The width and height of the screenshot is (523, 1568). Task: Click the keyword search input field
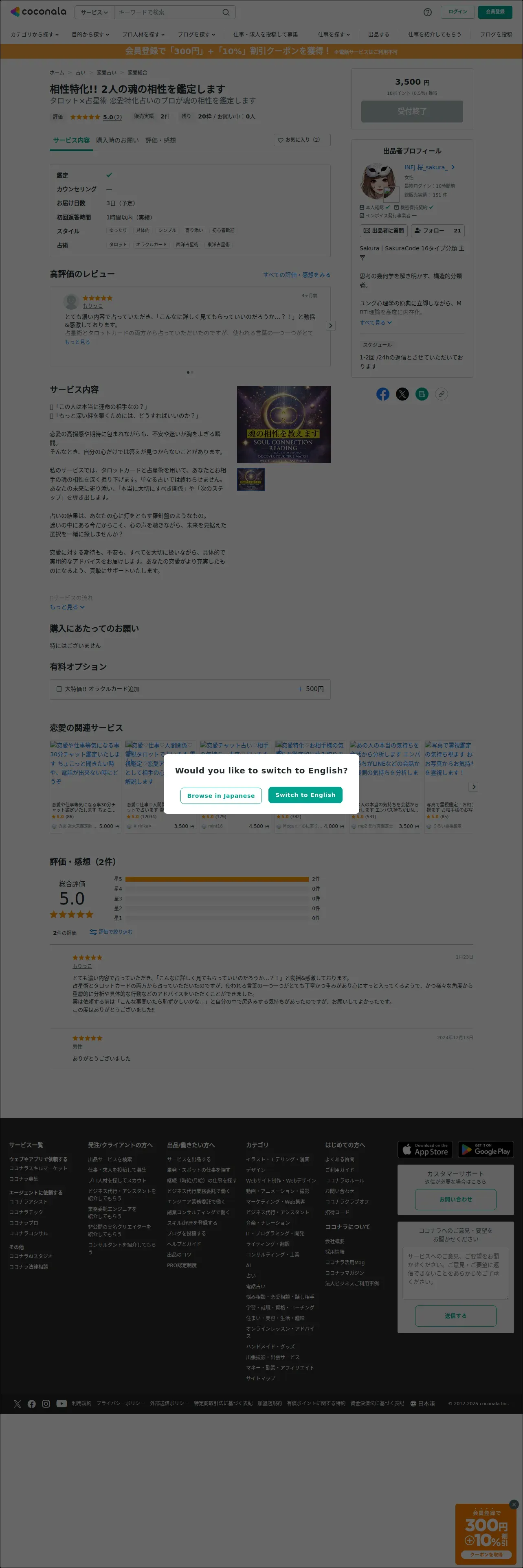(x=167, y=12)
